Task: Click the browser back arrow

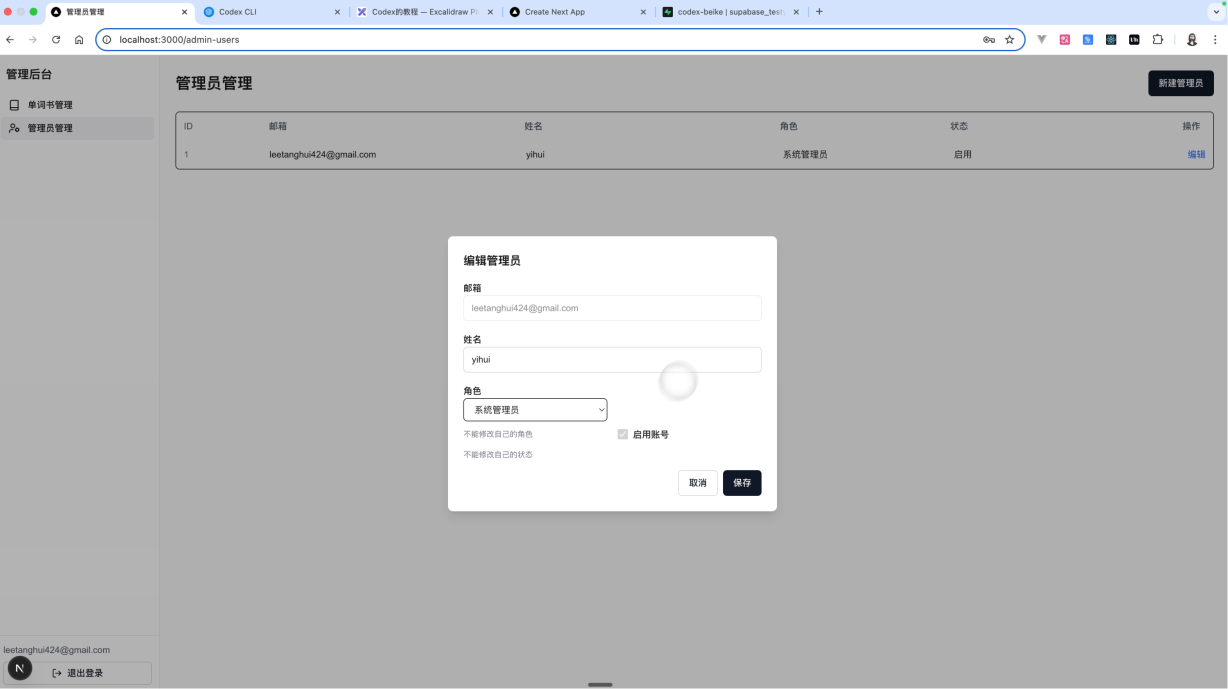Action: (10, 40)
